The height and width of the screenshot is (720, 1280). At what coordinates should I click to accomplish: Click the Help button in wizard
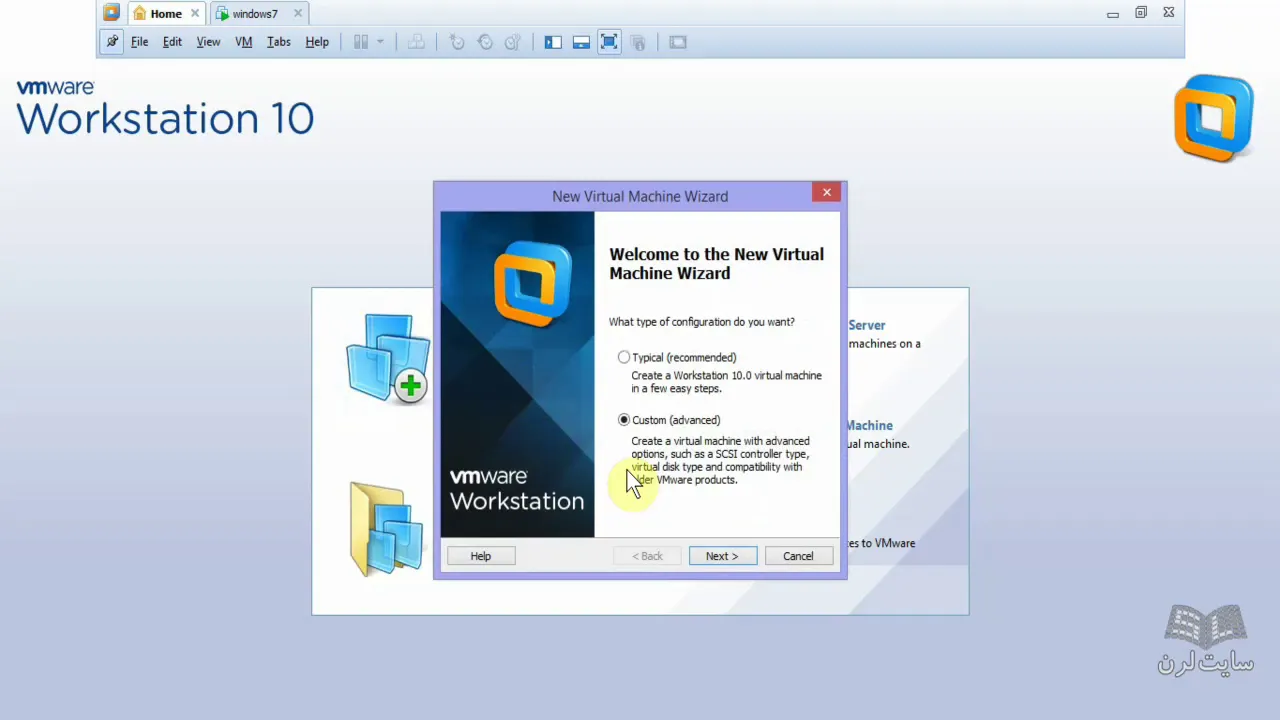click(x=481, y=556)
